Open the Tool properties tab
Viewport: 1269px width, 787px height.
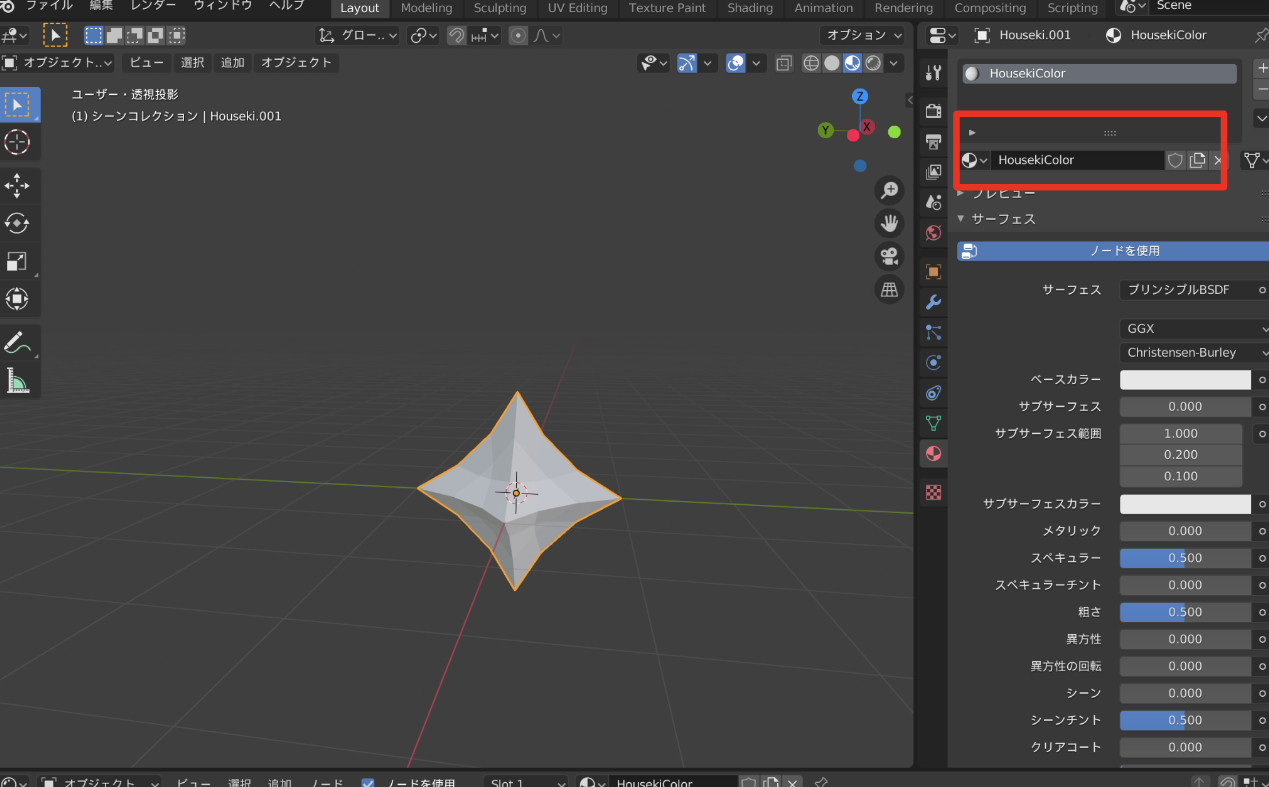pyautogui.click(x=933, y=73)
